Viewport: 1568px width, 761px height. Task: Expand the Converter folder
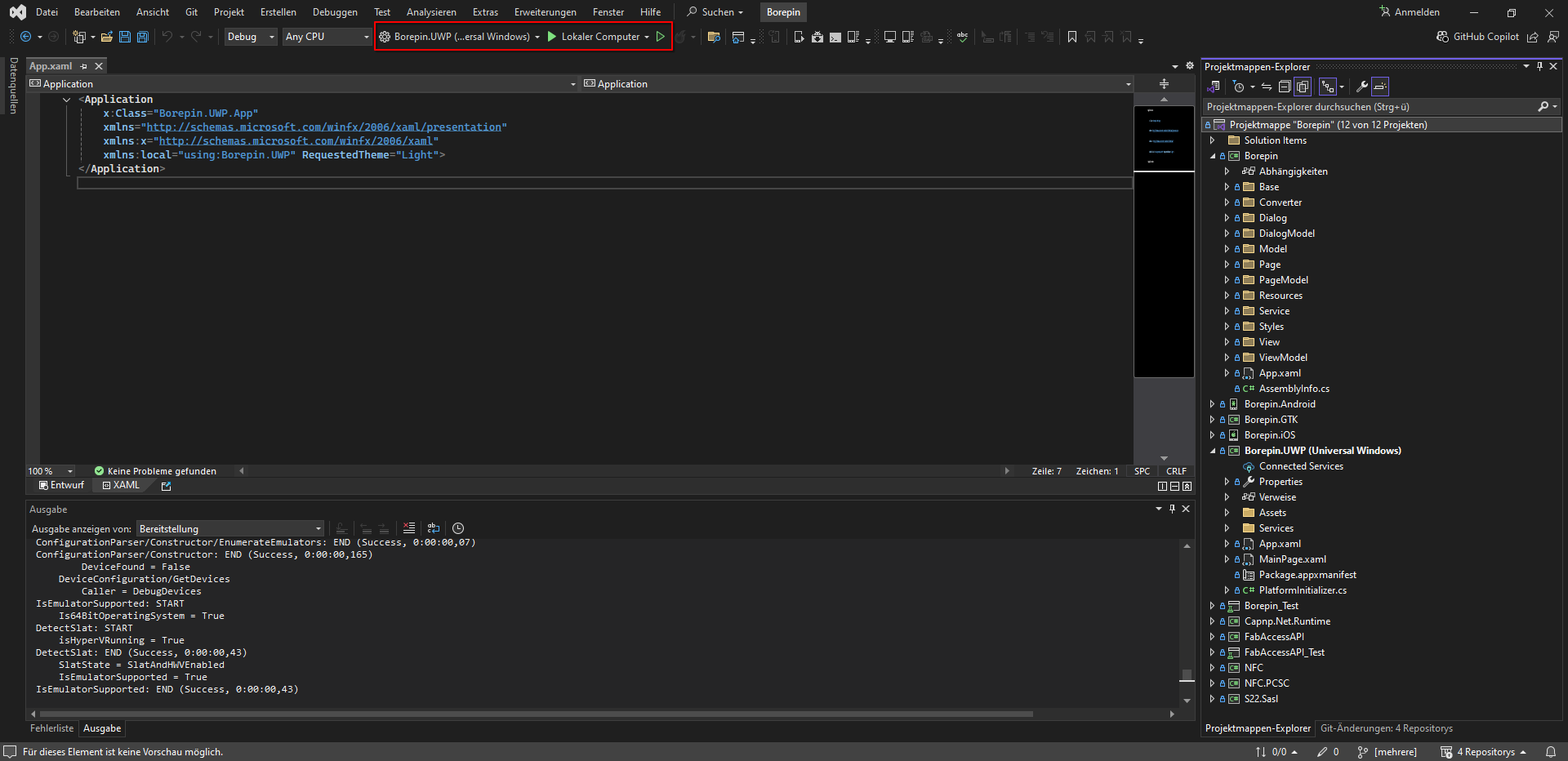tap(1227, 202)
